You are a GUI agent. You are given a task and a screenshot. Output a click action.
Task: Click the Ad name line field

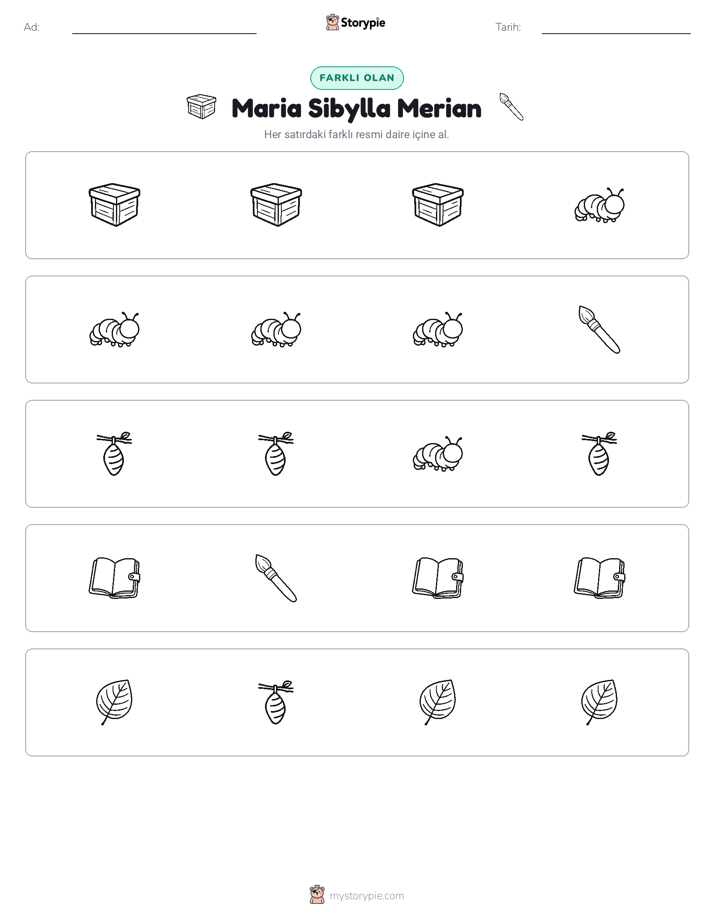tap(164, 28)
